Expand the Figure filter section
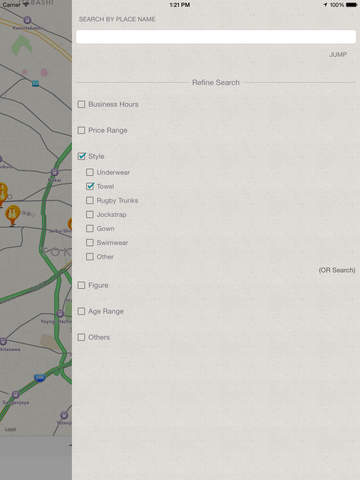This screenshot has width=360, height=480. coord(81,285)
